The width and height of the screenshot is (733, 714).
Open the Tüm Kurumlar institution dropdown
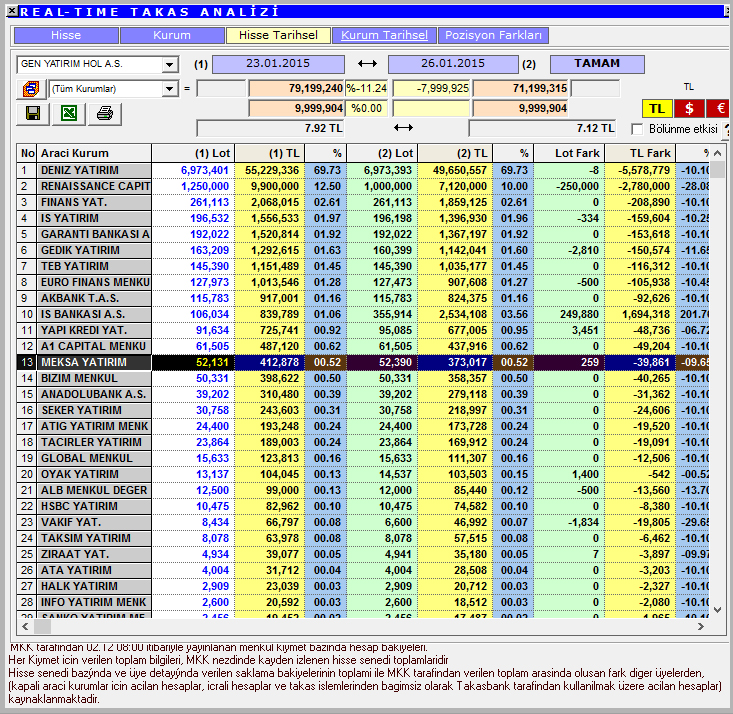(170, 89)
